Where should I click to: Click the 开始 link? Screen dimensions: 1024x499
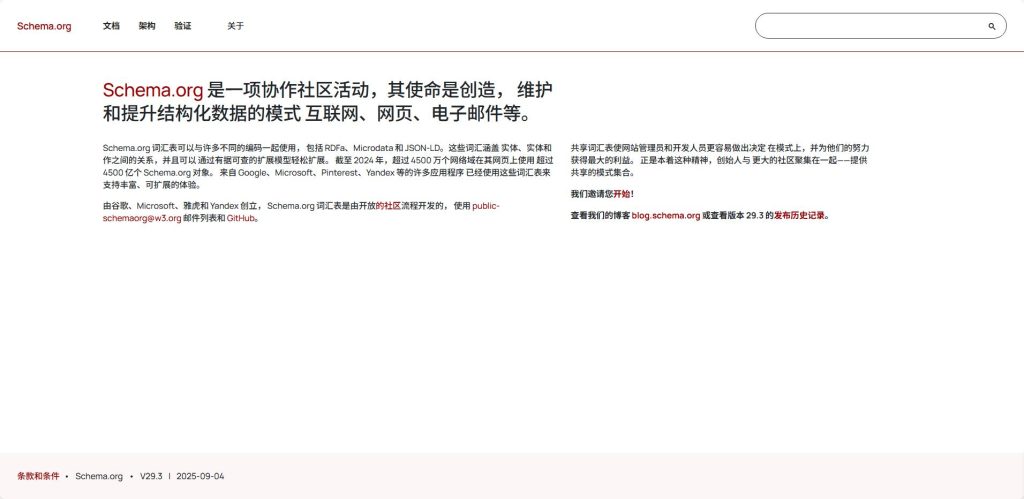pos(622,194)
